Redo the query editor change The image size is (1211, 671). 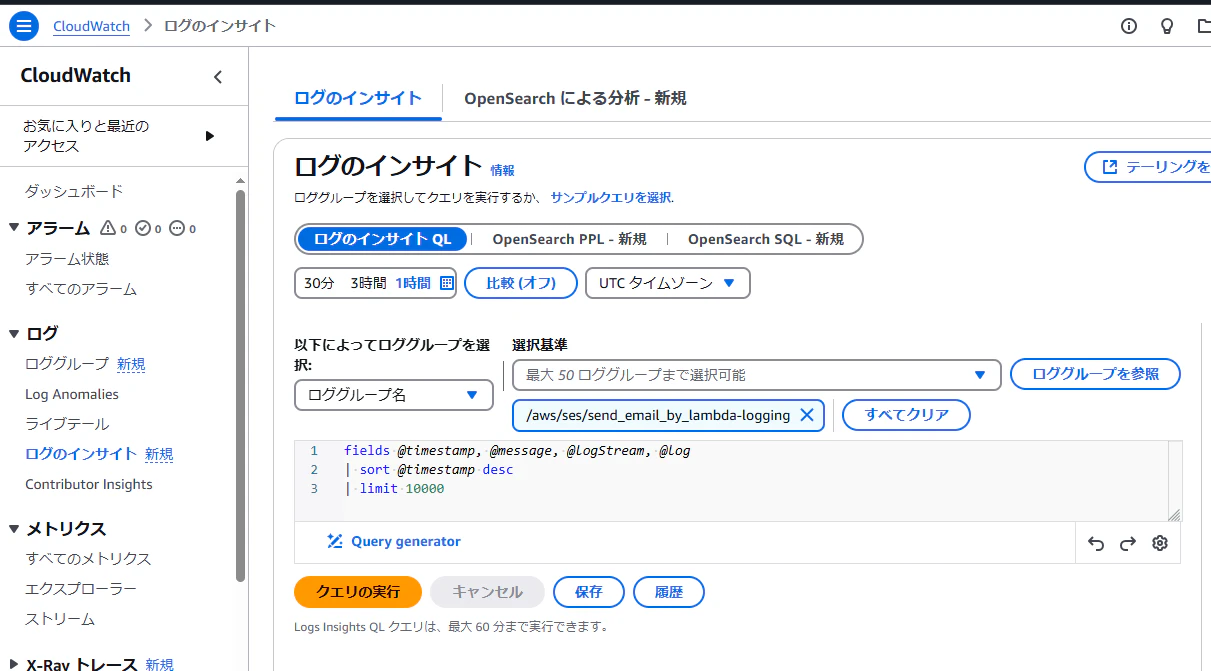(x=1128, y=544)
